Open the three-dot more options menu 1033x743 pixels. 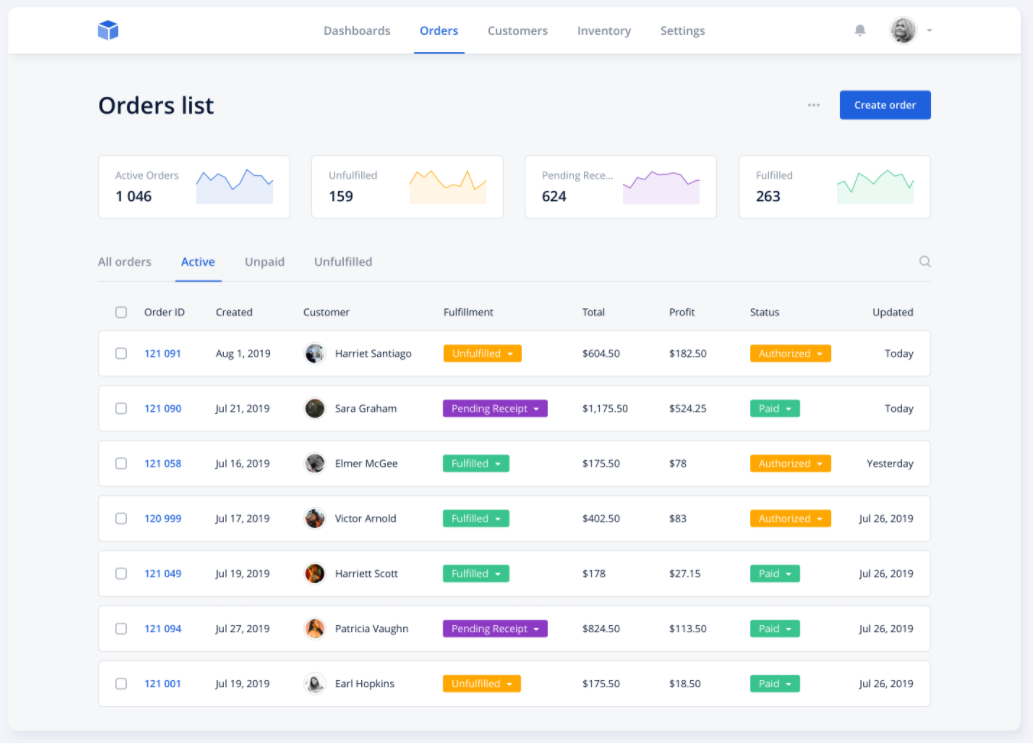(814, 105)
